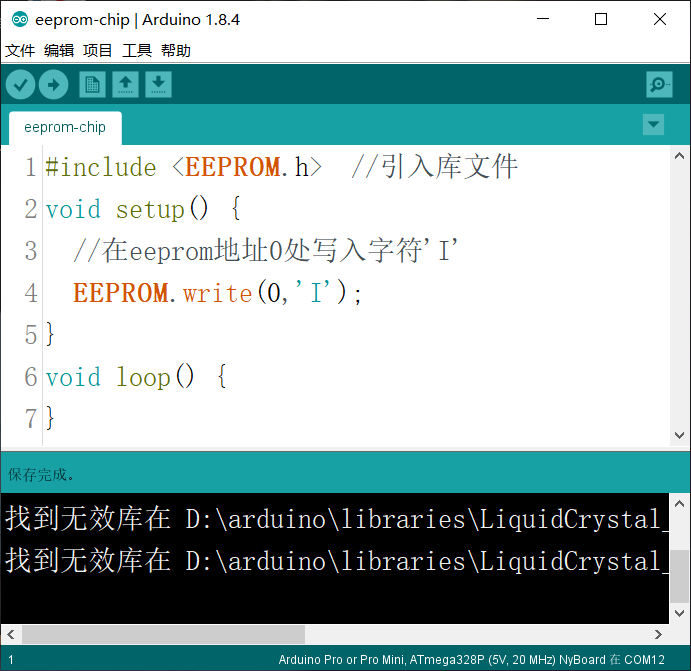
Task: Click editor scrollbar down arrow
Action: (x=680, y=435)
